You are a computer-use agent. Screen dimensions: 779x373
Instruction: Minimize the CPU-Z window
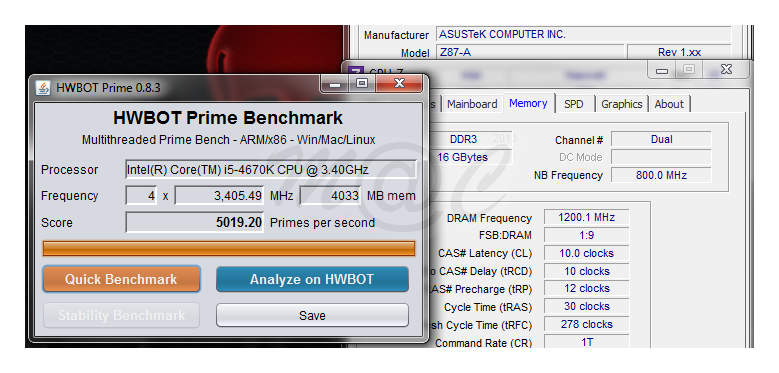tap(662, 71)
